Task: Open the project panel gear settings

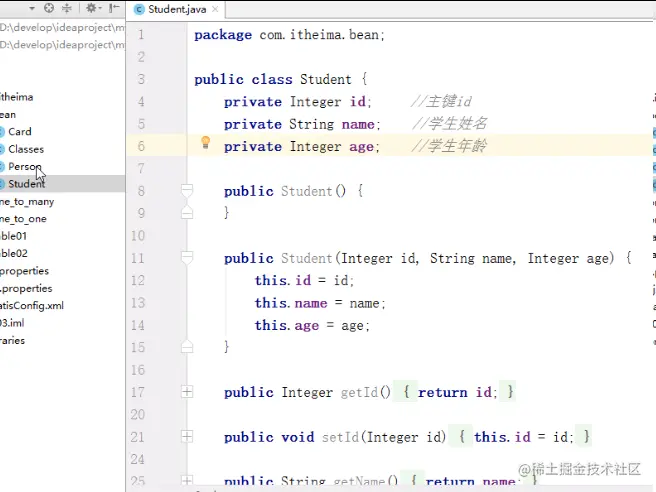Action: (x=91, y=8)
